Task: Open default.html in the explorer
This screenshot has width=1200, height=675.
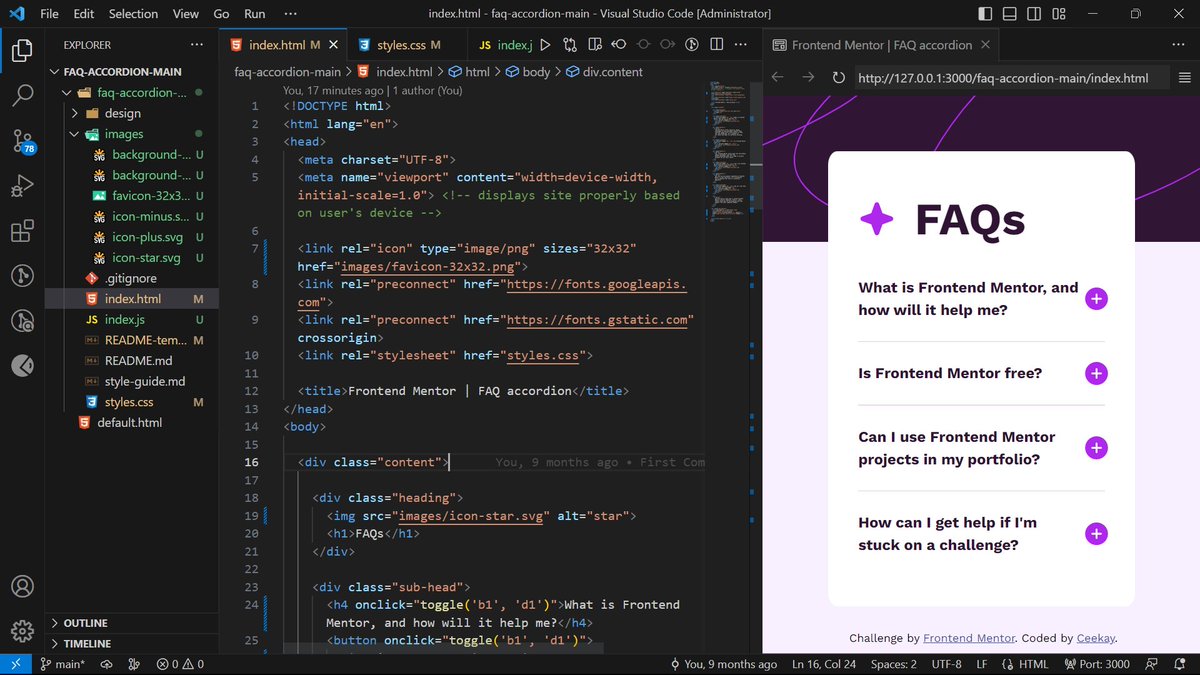Action: (x=129, y=423)
